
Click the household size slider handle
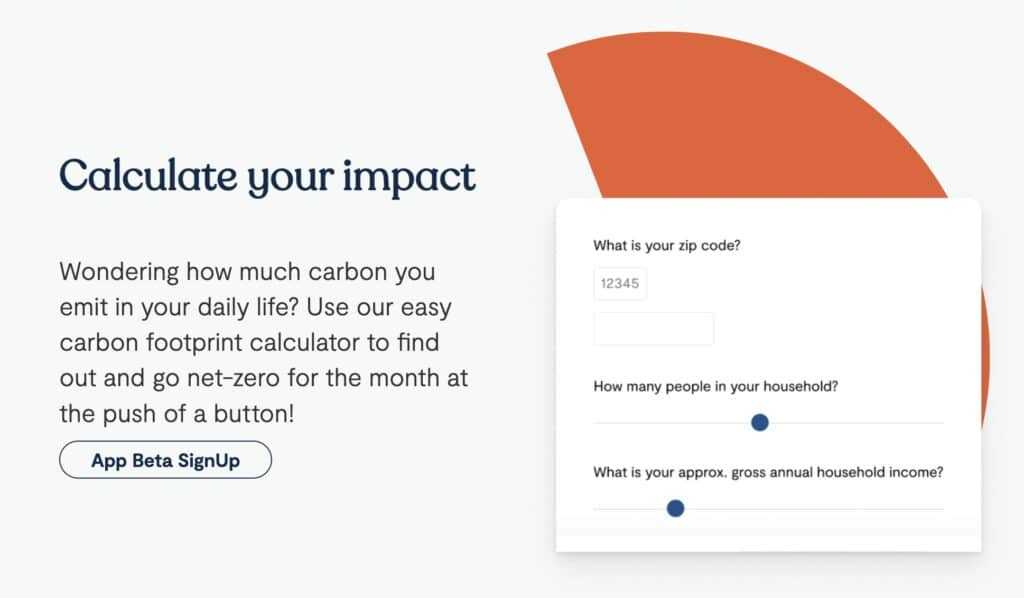pyautogui.click(x=760, y=422)
